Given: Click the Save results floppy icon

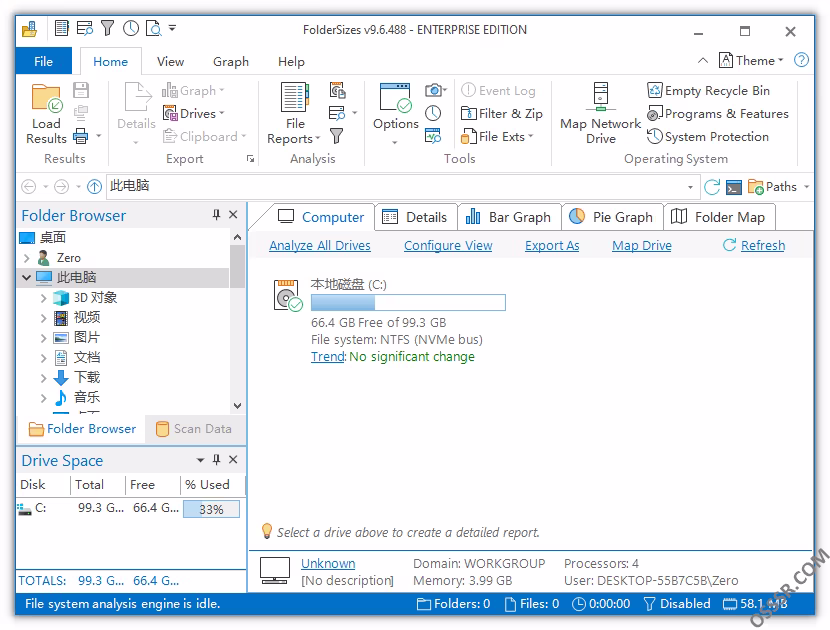Looking at the screenshot, I should 81,90.
